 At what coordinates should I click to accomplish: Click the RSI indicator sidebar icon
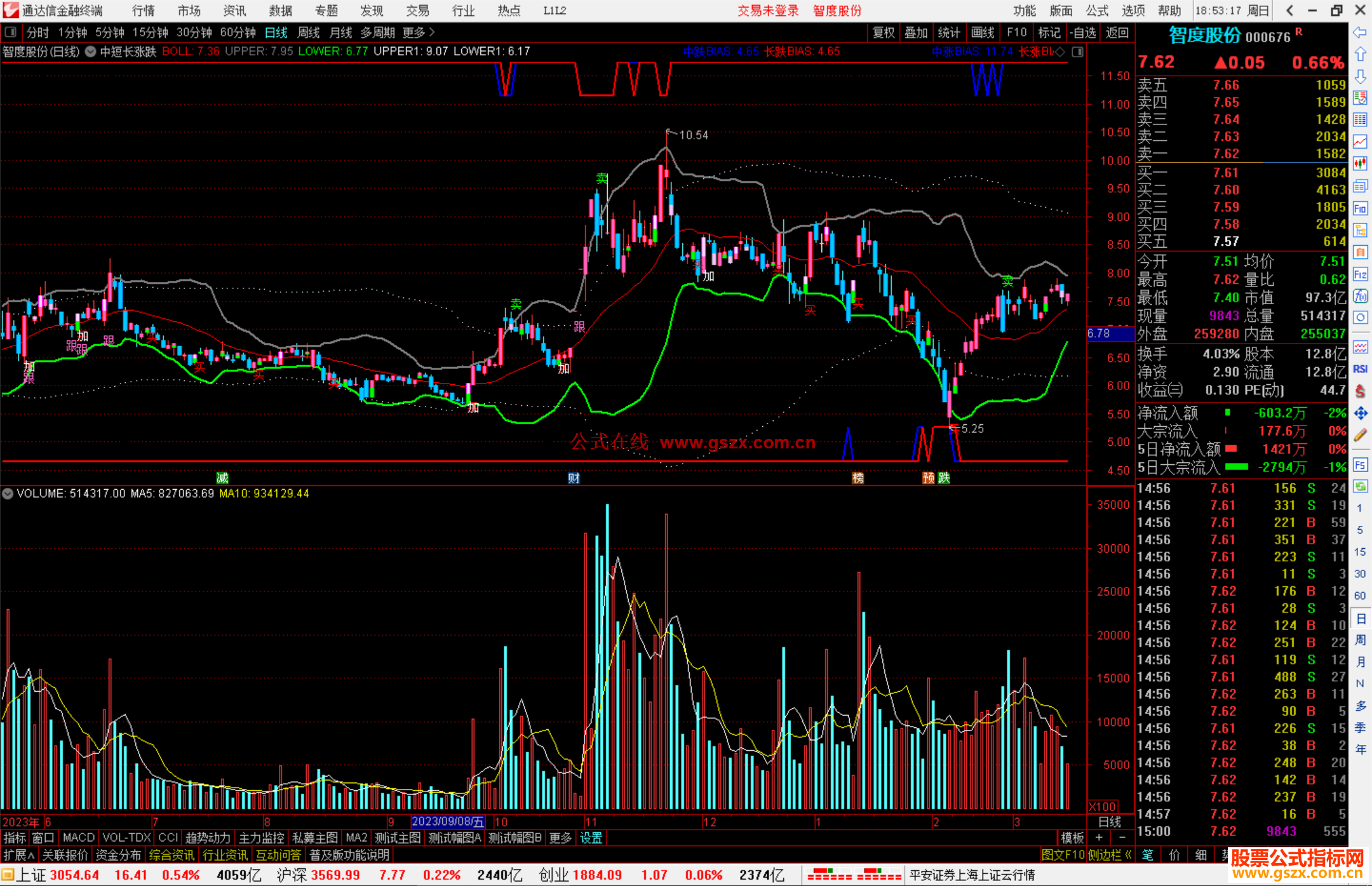click(1360, 369)
